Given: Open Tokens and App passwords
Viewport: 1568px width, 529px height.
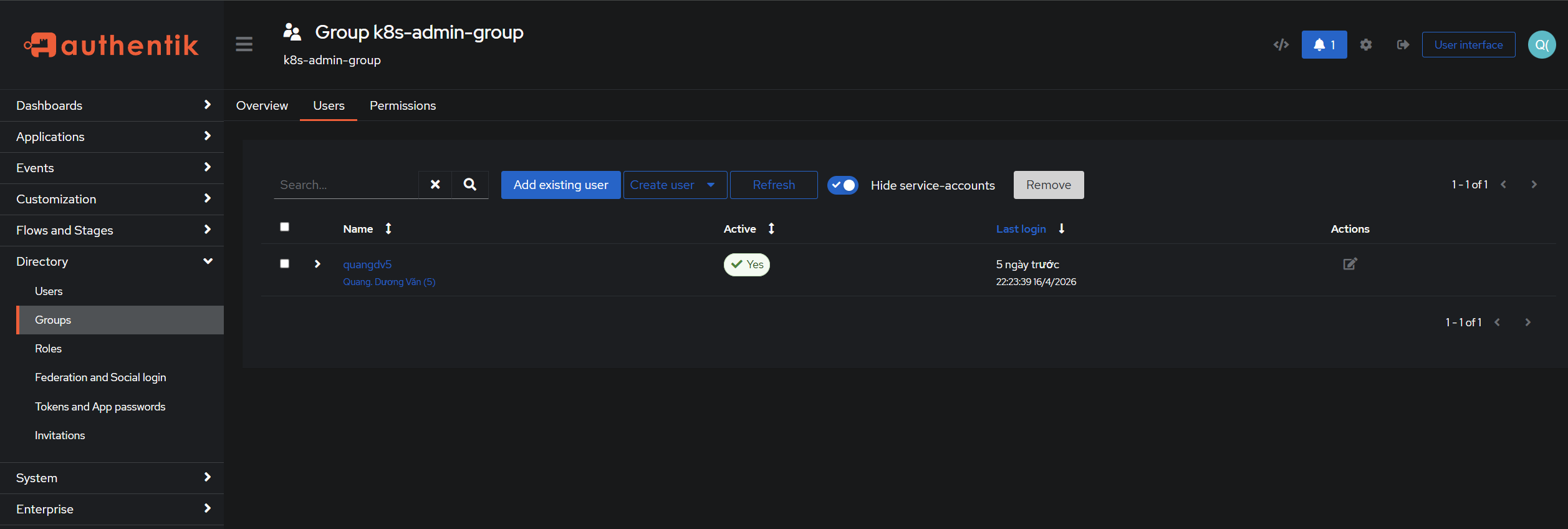Looking at the screenshot, I should point(120,407).
